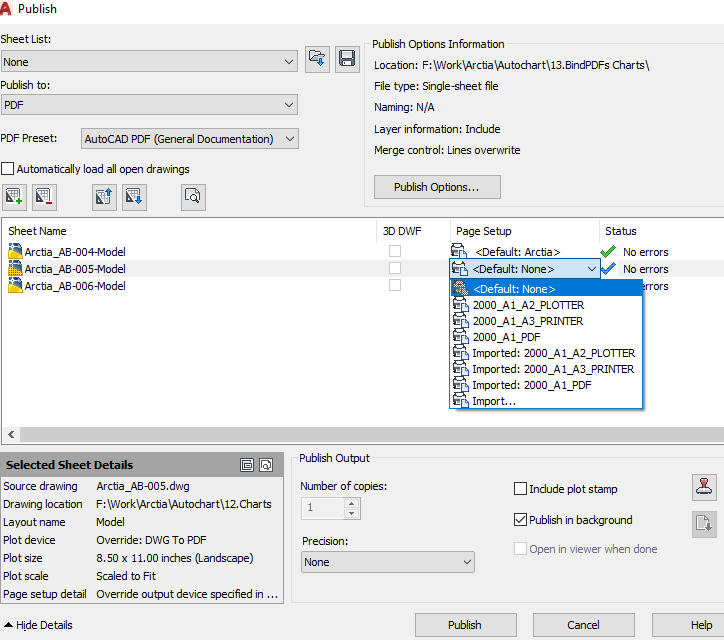Click second icon in Selected Sheet Details header

click(x=266, y=465)
